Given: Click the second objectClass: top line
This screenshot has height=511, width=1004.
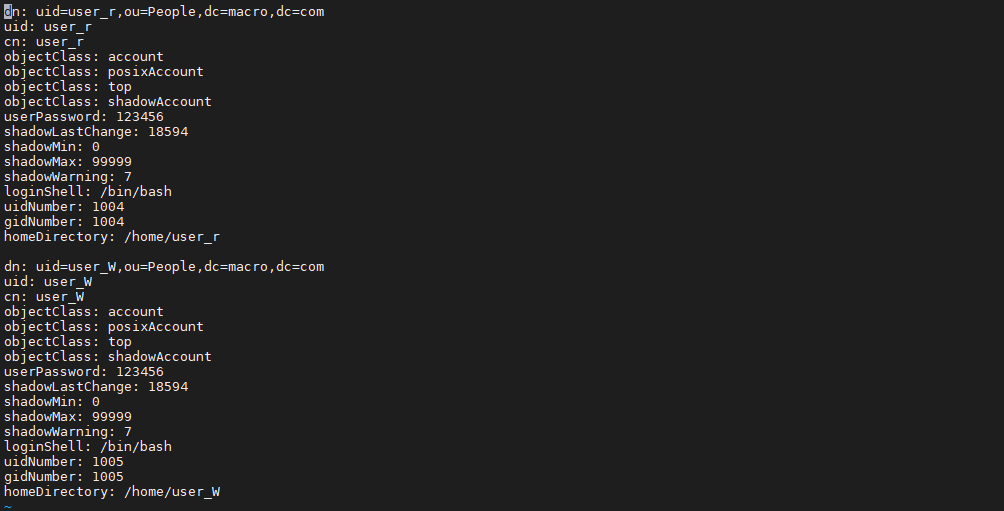Looking at the screenshot, I should coord(68,341).
